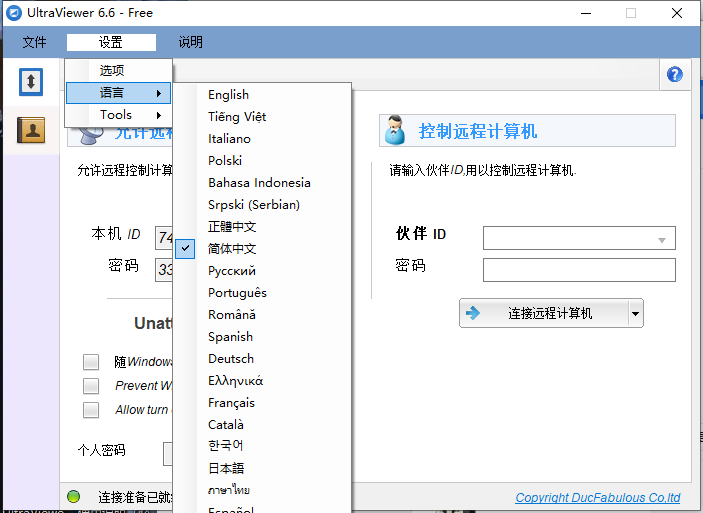Click the green connection status indicator
This screenshot has height=513, width=703.
click(74, 496)
